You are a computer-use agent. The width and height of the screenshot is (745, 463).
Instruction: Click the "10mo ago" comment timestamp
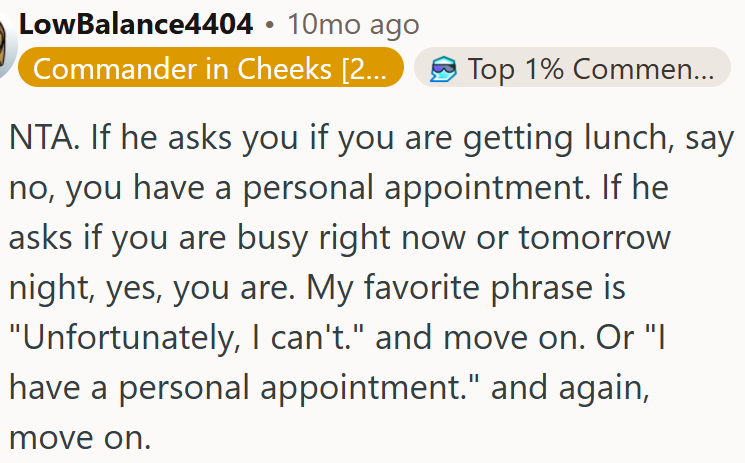(353, 25)
